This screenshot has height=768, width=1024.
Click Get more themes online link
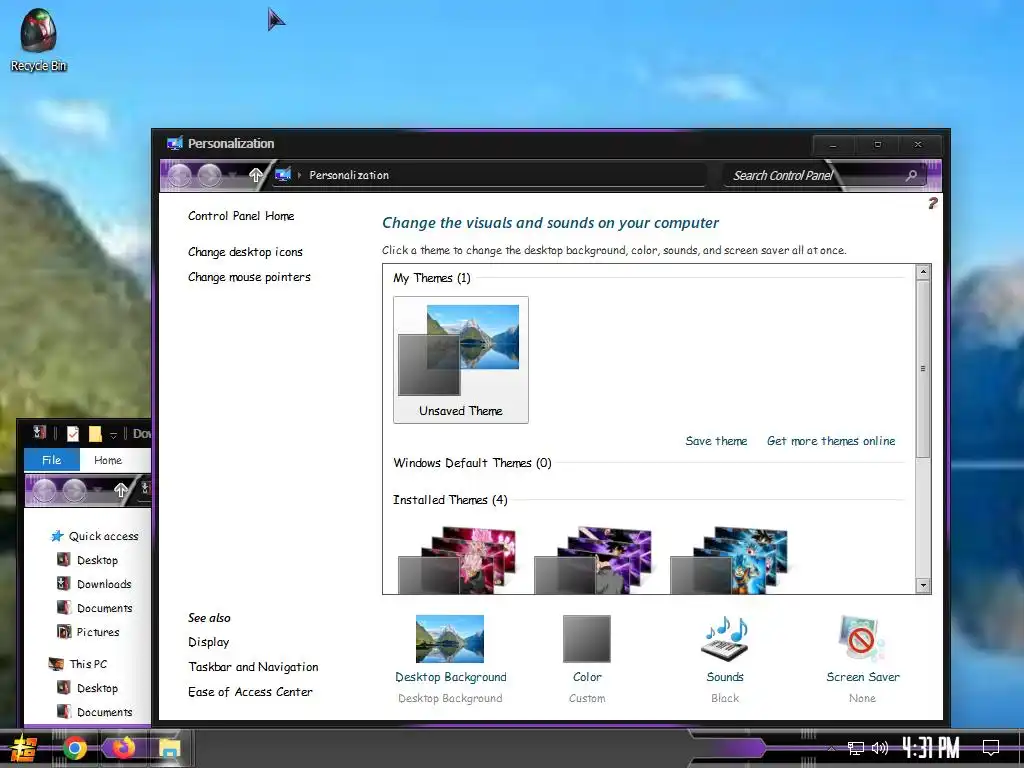click(831, 441)
